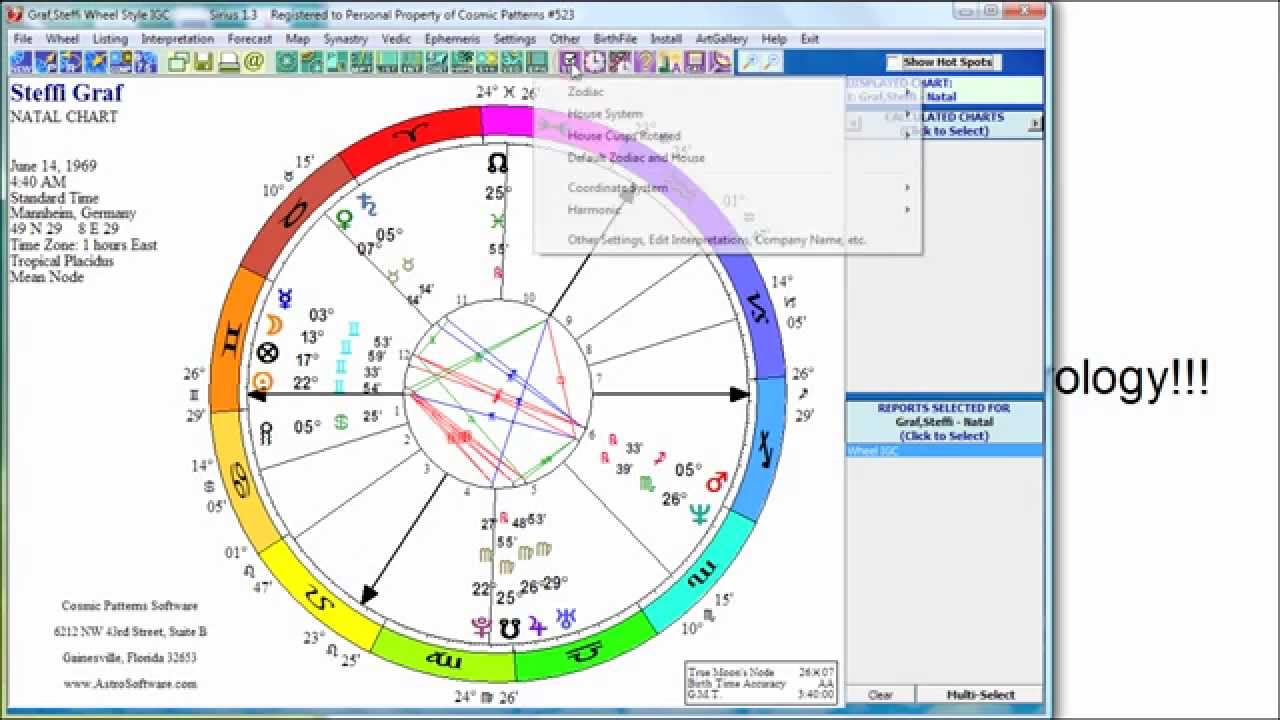Select House System in the dropdown menu
The image size is (1280, 720).
[x=605, y=114]
